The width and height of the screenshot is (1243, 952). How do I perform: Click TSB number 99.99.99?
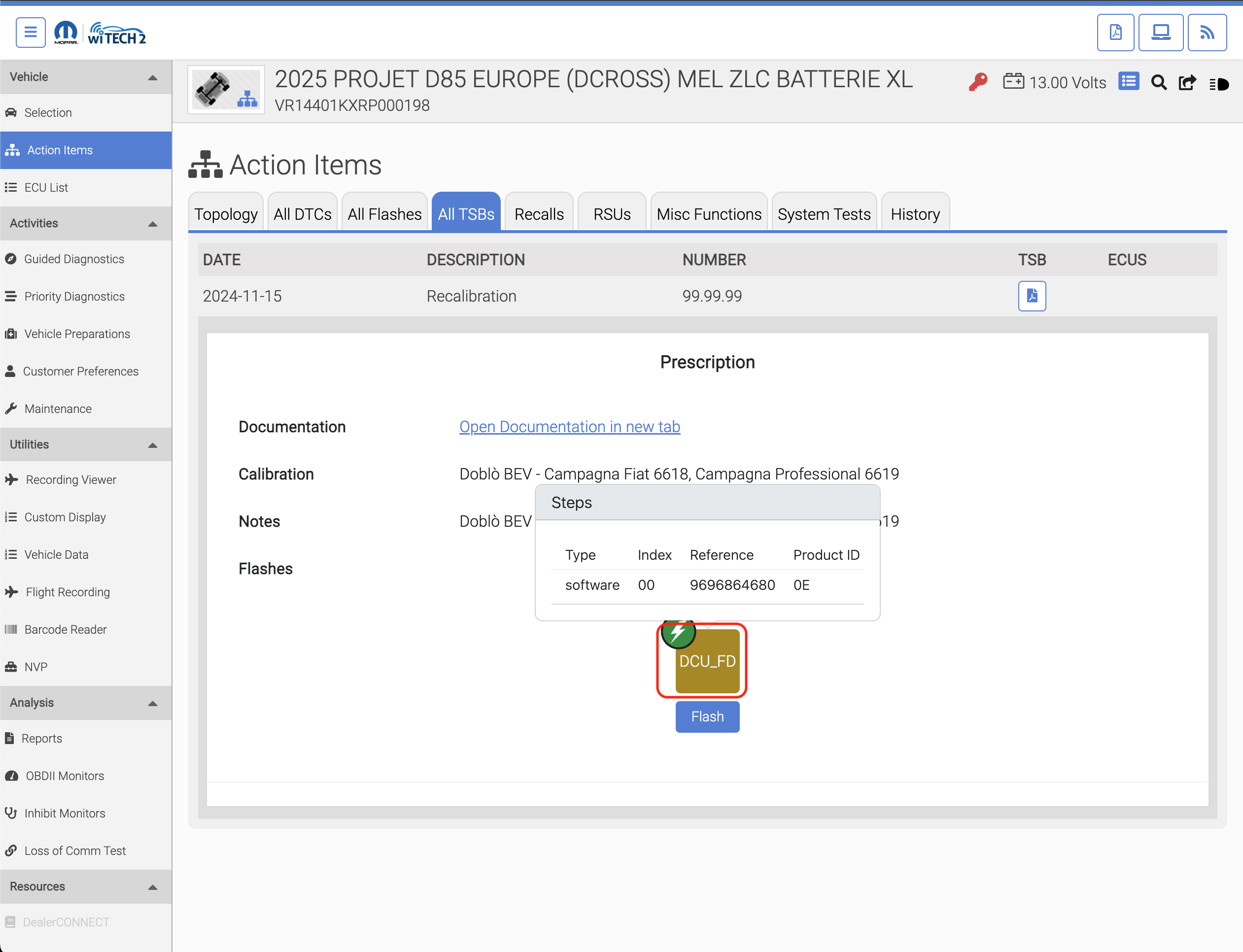712,296
